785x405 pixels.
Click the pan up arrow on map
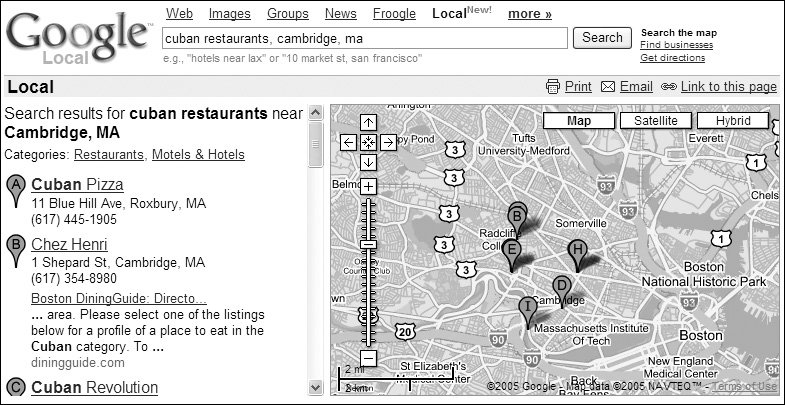pyautogui.click(x=368, y=123)
